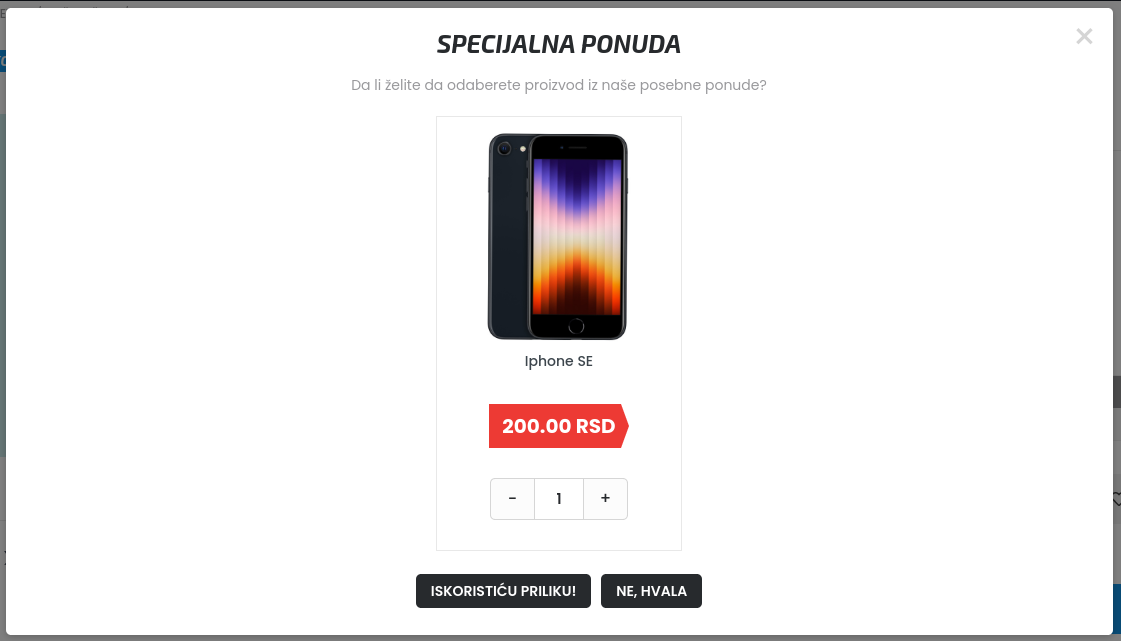
Task: Click the SPECIJALNA PONUDA title text
Action: coord(557,44)
